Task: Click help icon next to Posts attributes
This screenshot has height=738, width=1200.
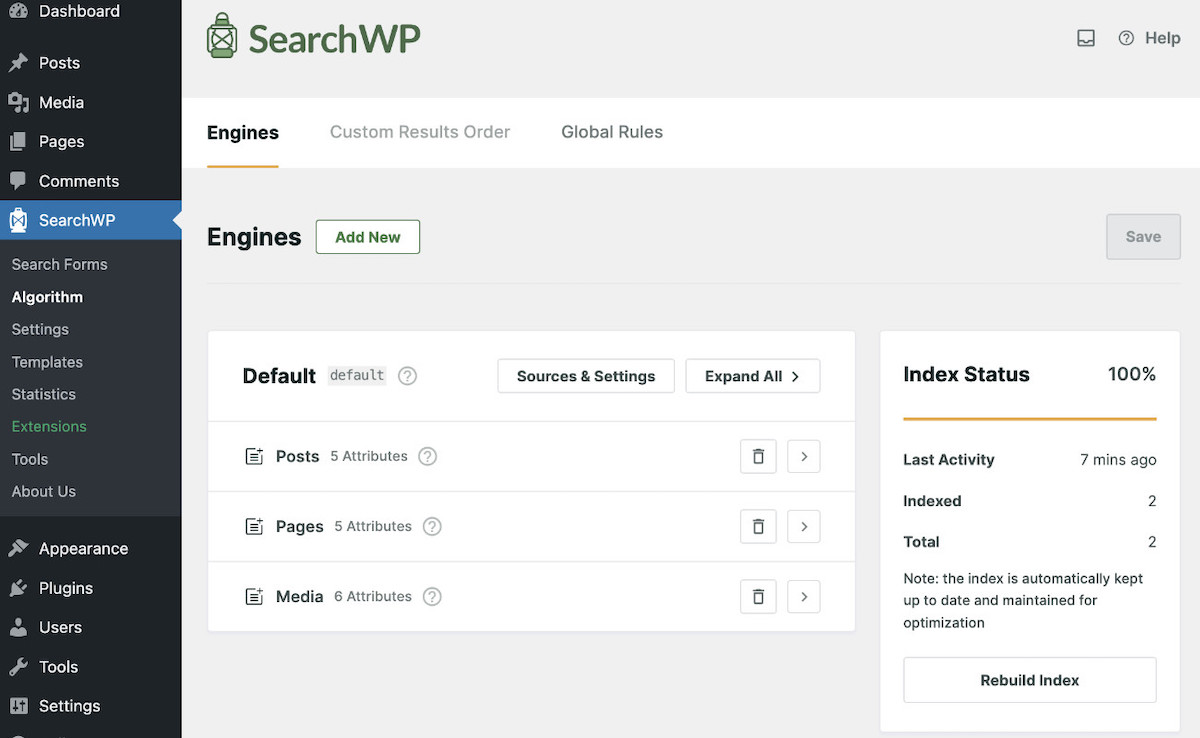Action: 427,456
